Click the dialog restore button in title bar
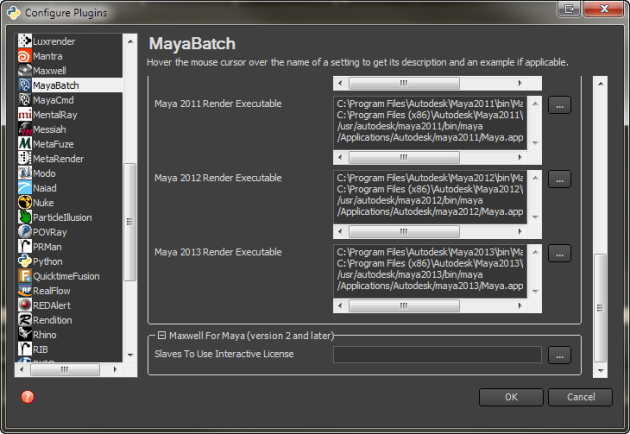The image size is (630, 434). 569,8
